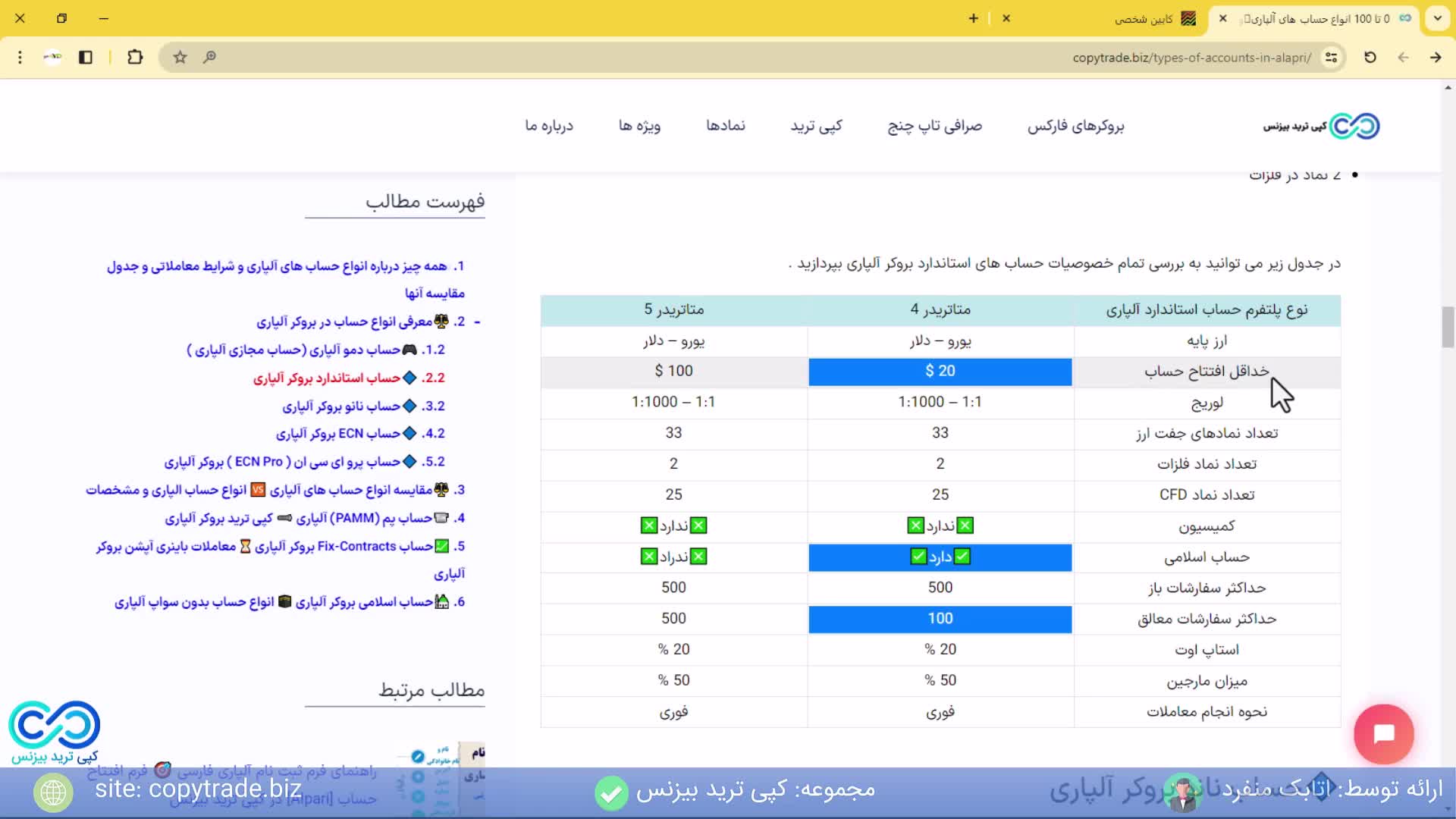Click the bookmark star icon in address bar
Image resolution: width=1456 pixels, height=819 pixels.
pos(180,57)
